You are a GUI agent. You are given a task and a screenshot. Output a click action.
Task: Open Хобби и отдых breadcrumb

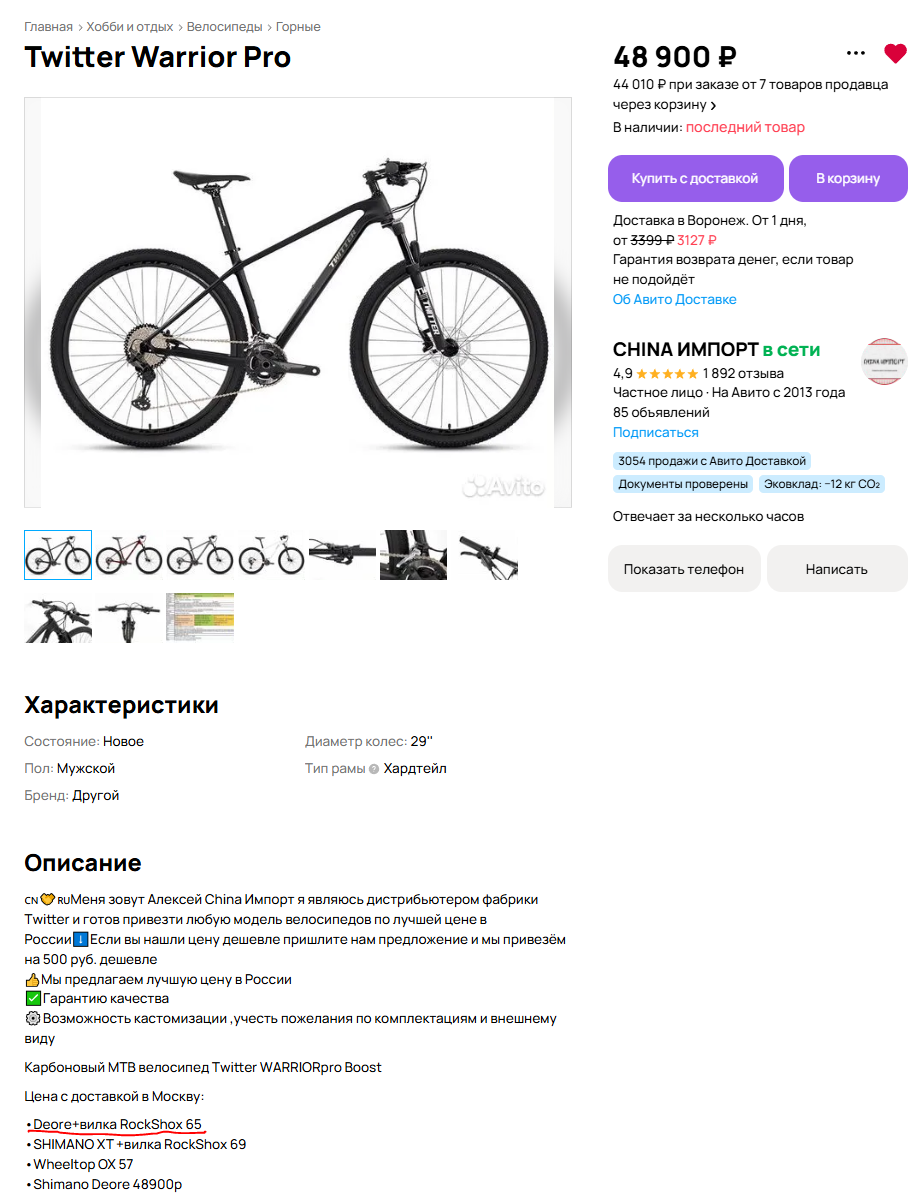(130, 27)
